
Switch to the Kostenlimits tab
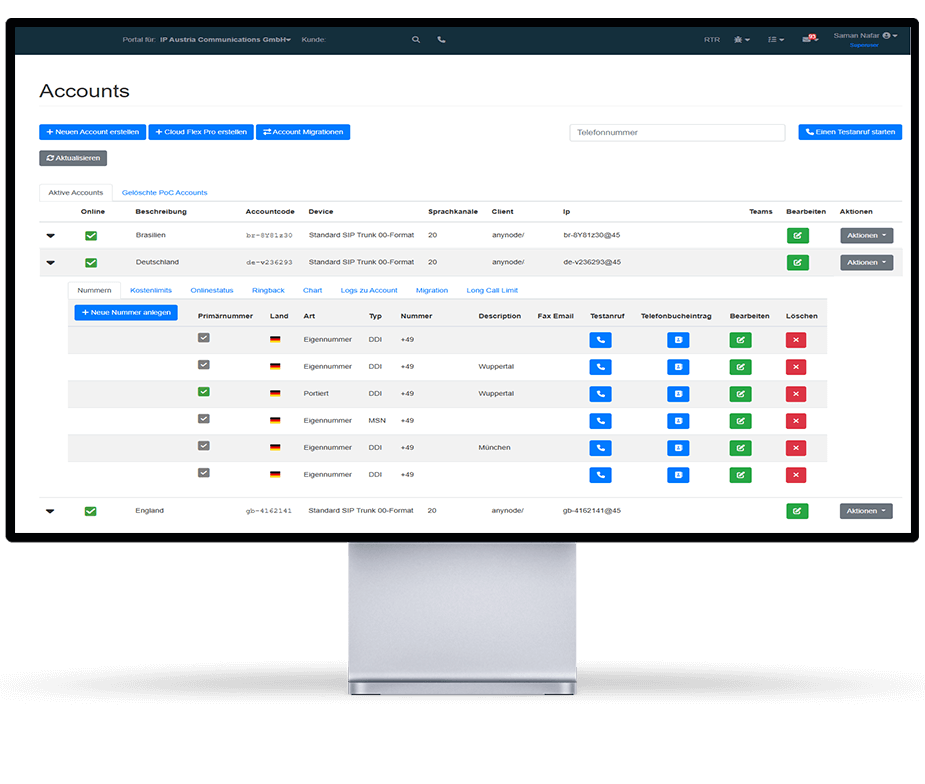tap(151, 290)
